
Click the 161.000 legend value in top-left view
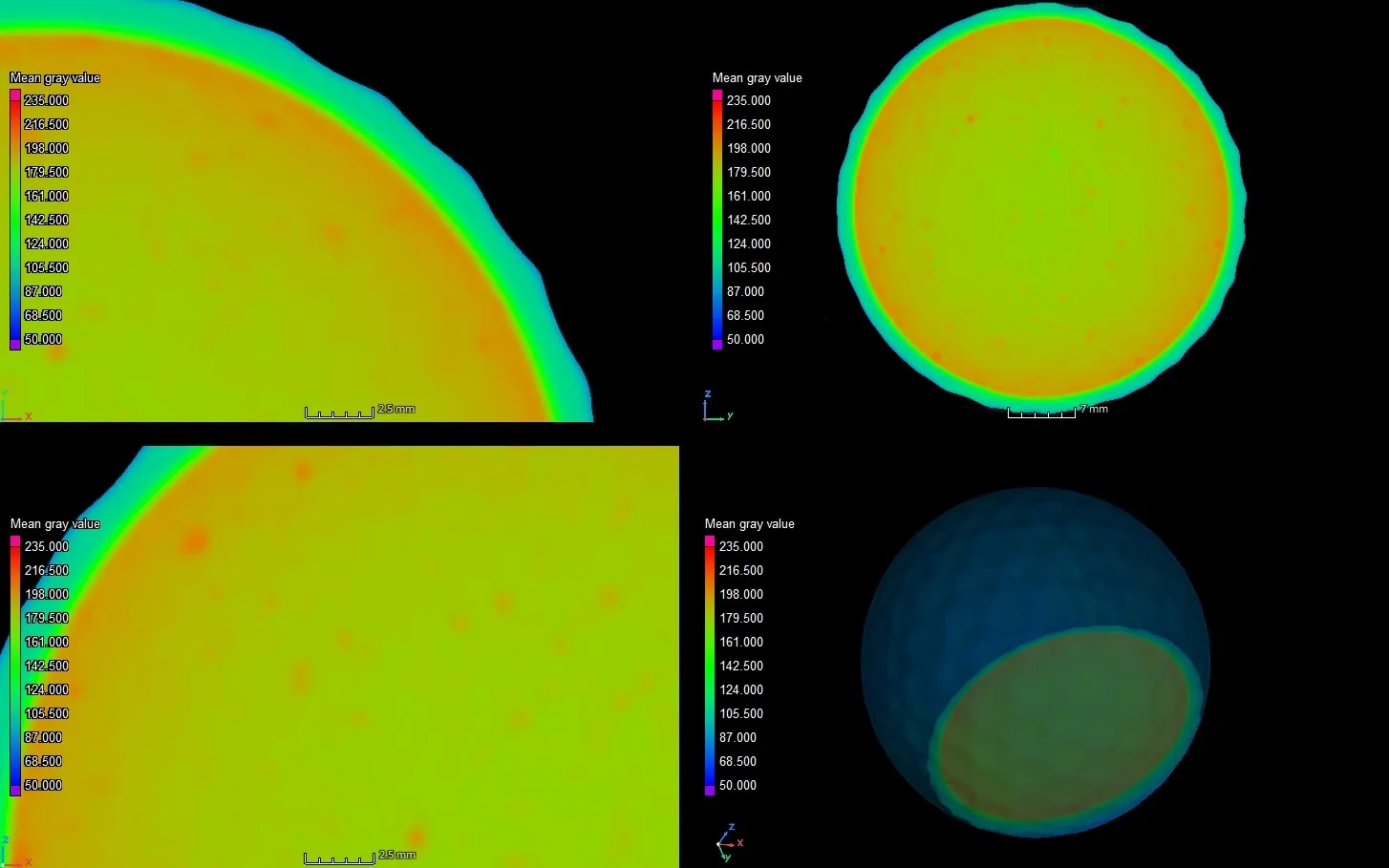coord(47,196)
